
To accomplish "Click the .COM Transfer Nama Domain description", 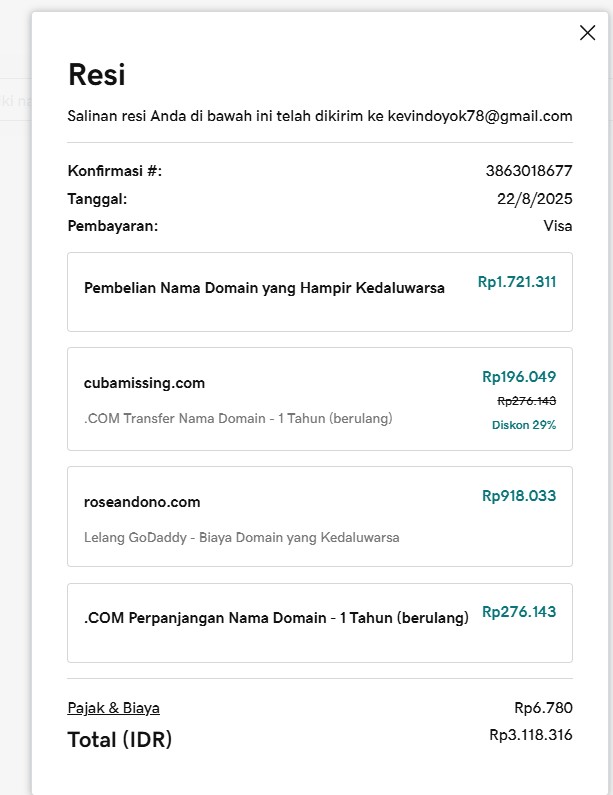I will pos(238,418).
